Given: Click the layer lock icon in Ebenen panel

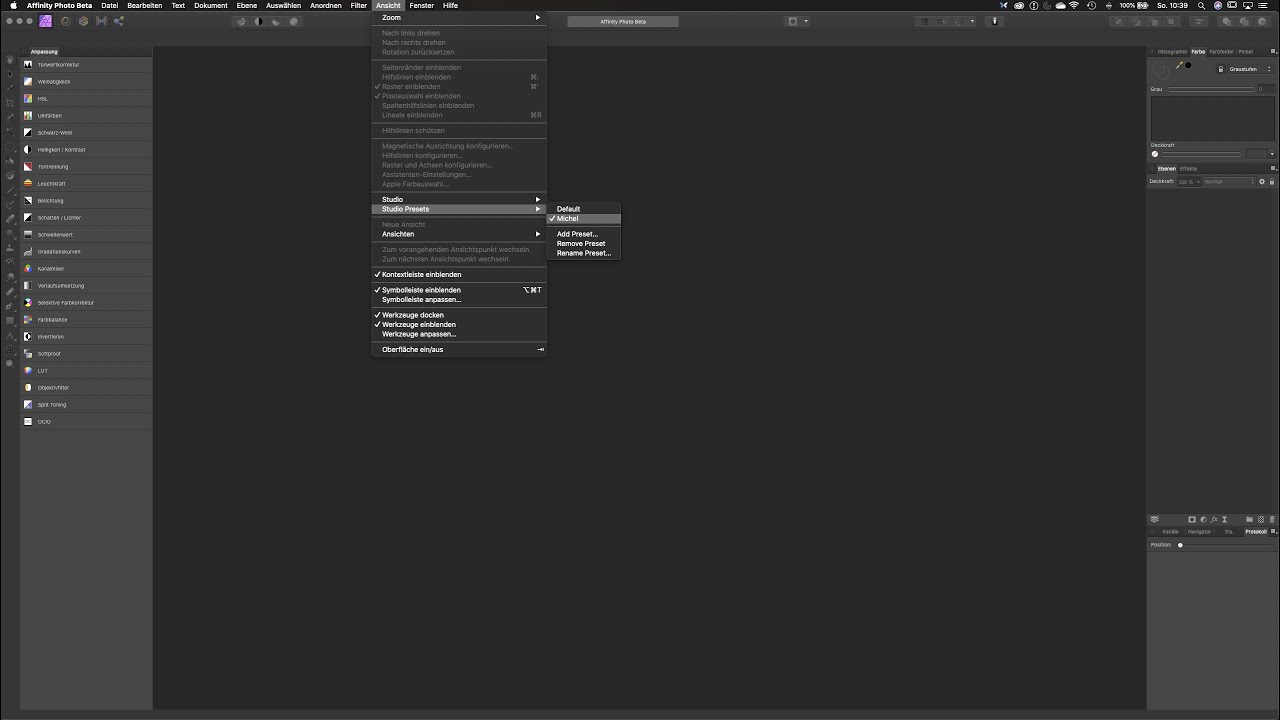Looking at the screenshot, I should 1272,182.
